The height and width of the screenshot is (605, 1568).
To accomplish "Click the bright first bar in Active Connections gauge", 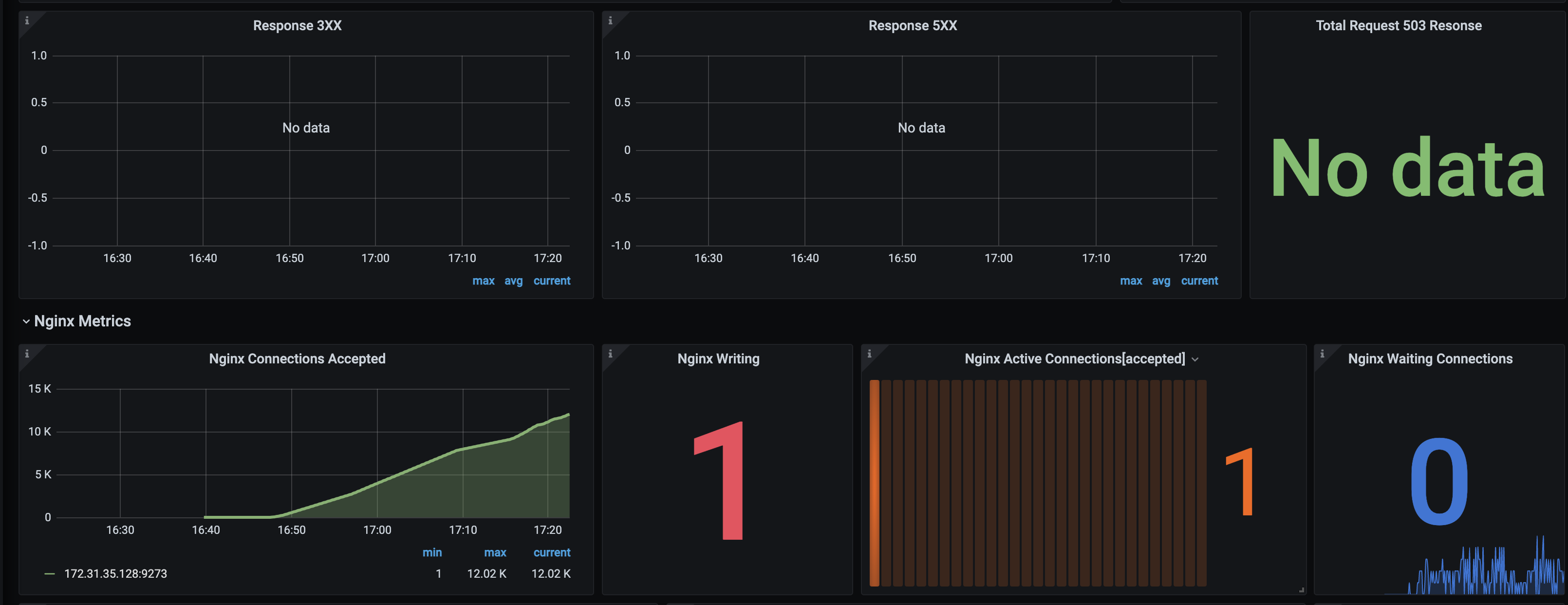I will [874, 483].
